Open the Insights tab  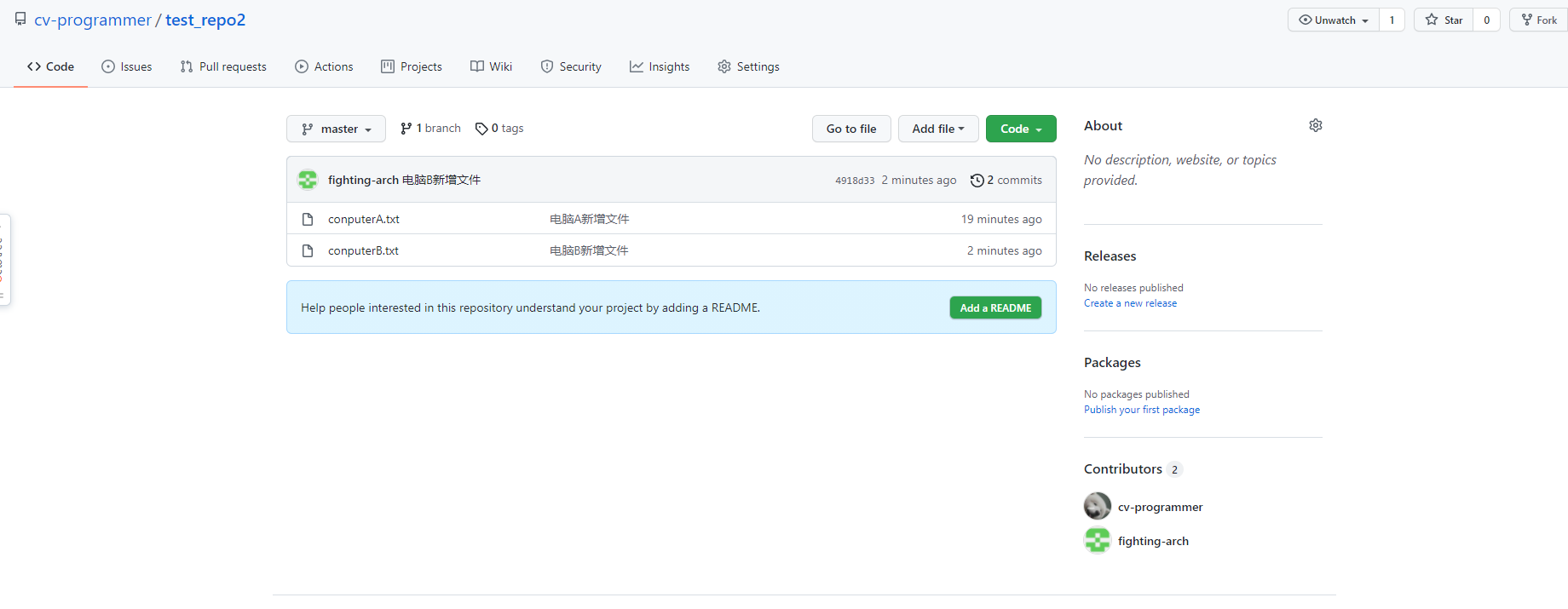coord(660,66)
